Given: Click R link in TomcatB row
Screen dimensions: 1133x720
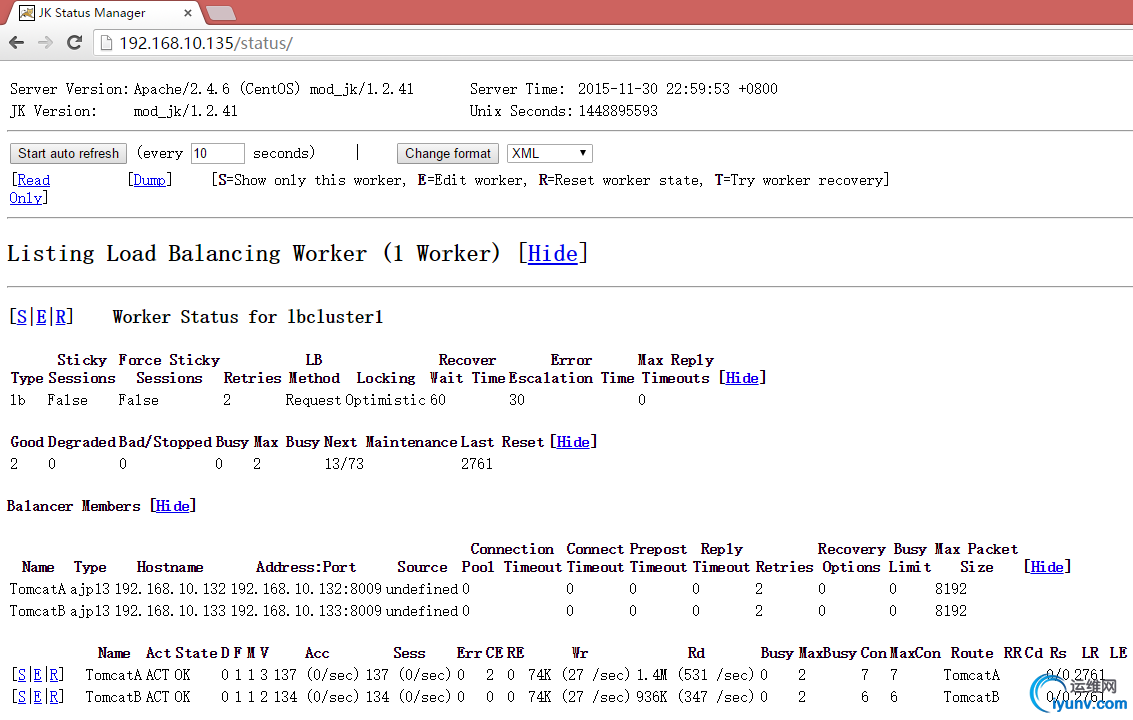Looking at the screenshot, I should (54, 697).
